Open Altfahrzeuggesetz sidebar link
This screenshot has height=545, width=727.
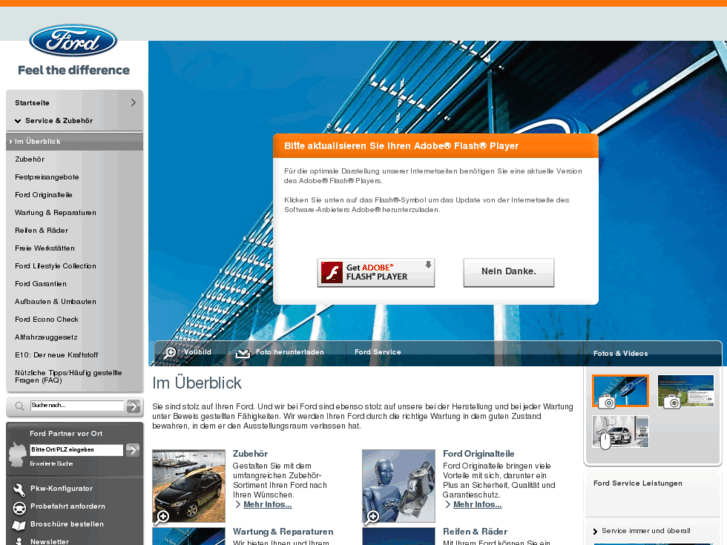(46, 337)
